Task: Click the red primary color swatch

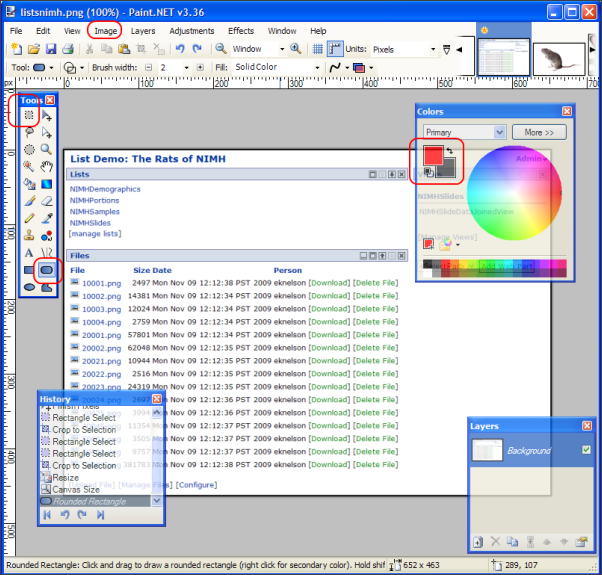Action: click(x=433, y=155)
